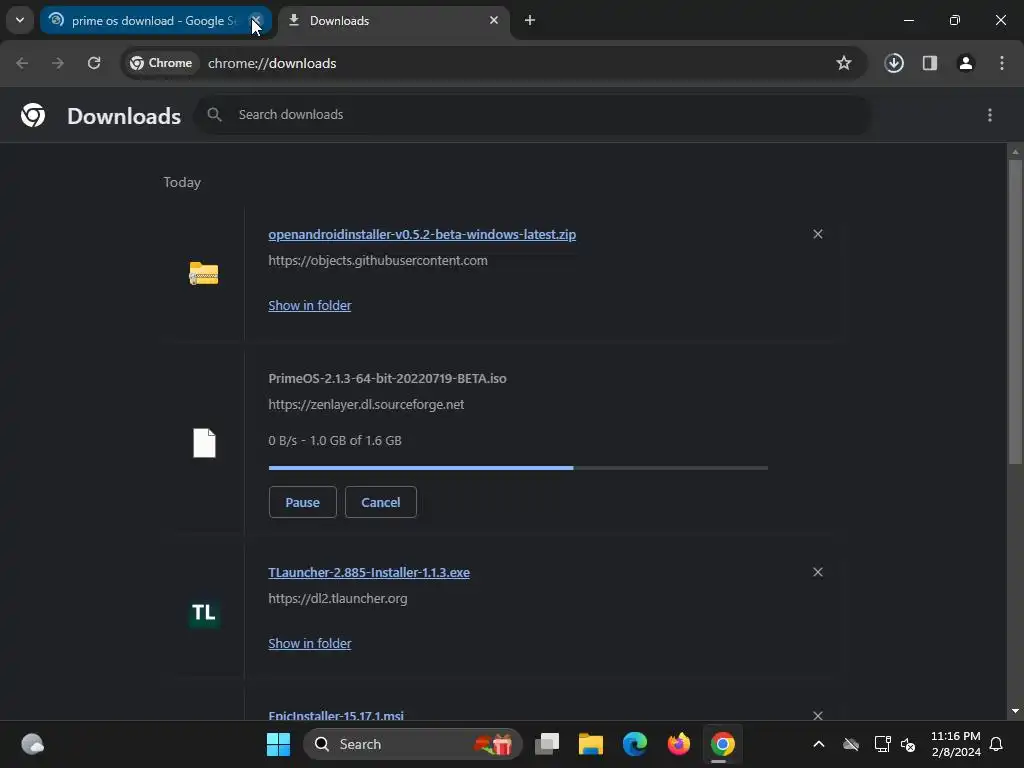Click the zip folder icon of openandroidinstaller
The image size is (1024, 768).
tap(204, 273)
